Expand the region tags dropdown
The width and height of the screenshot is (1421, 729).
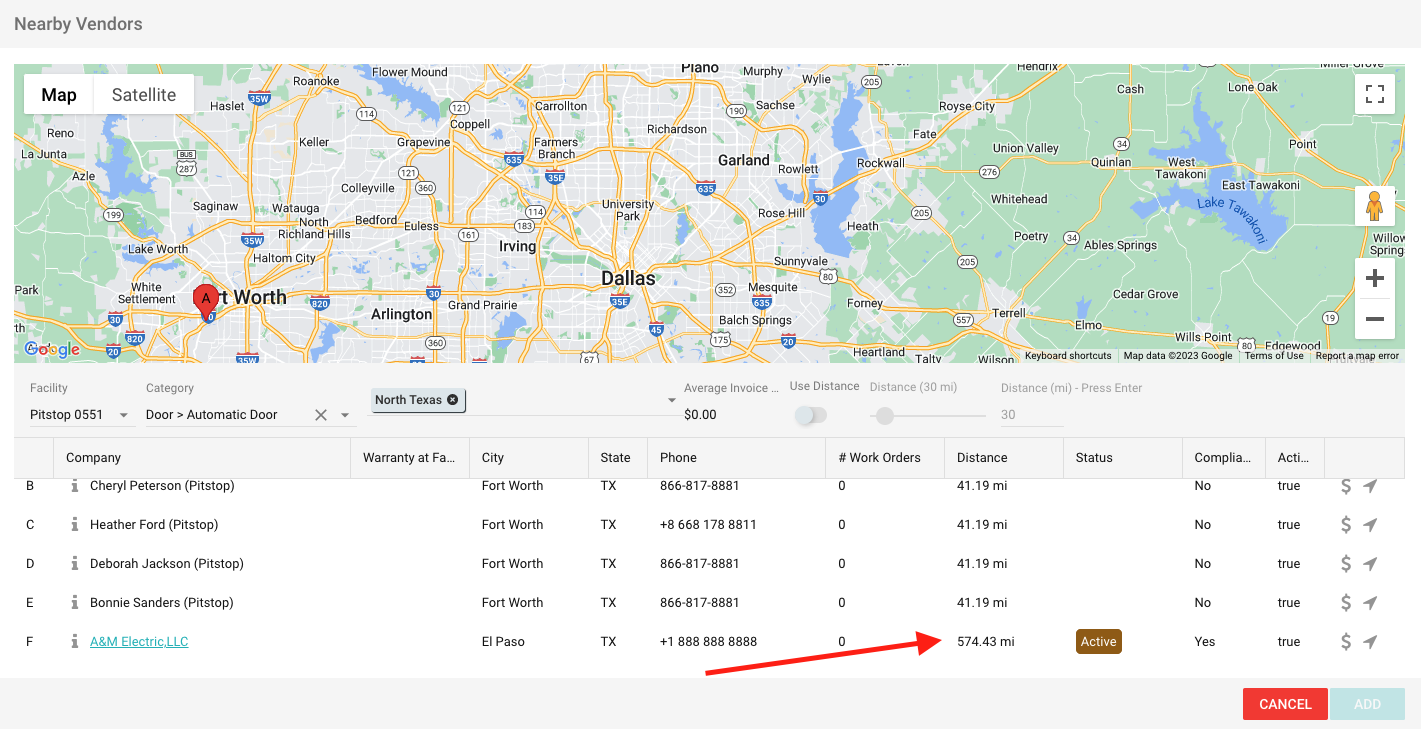672,401
